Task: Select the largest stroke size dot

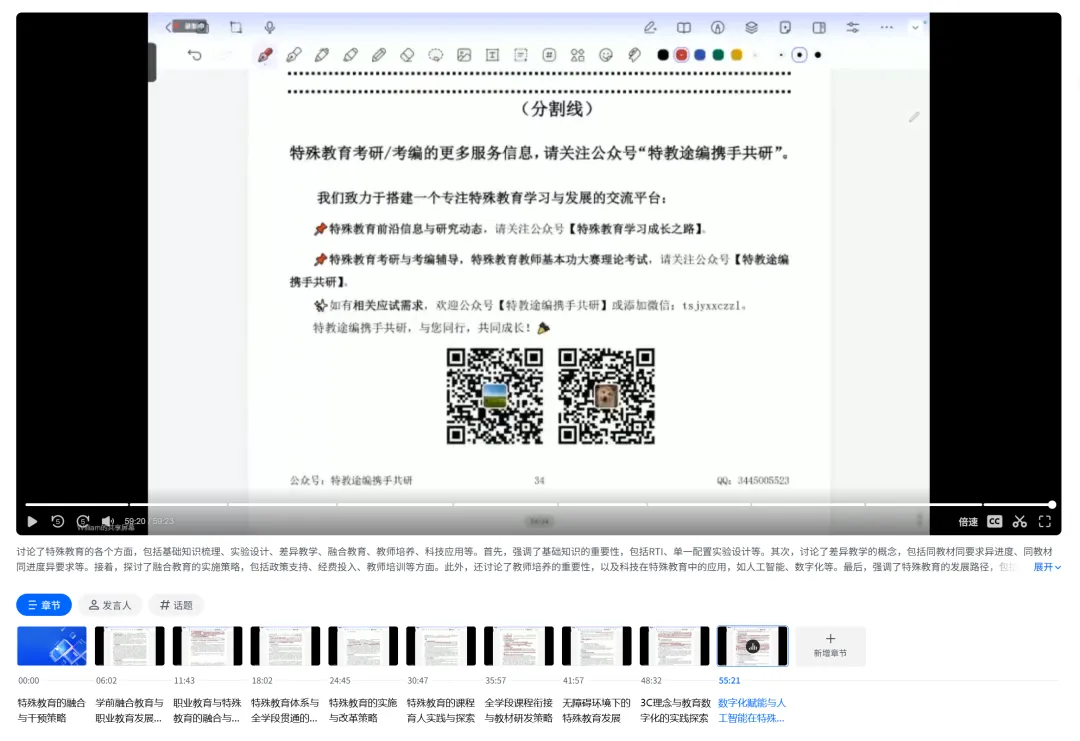Action: (x=818, y=55)
